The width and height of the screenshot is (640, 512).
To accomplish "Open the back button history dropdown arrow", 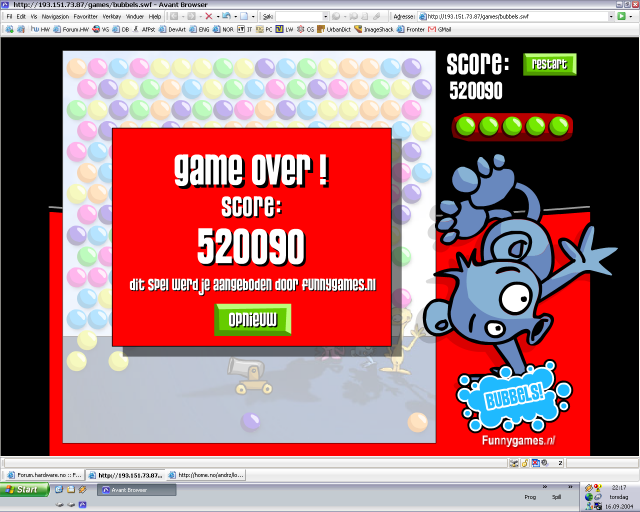I will click(182, 16).
